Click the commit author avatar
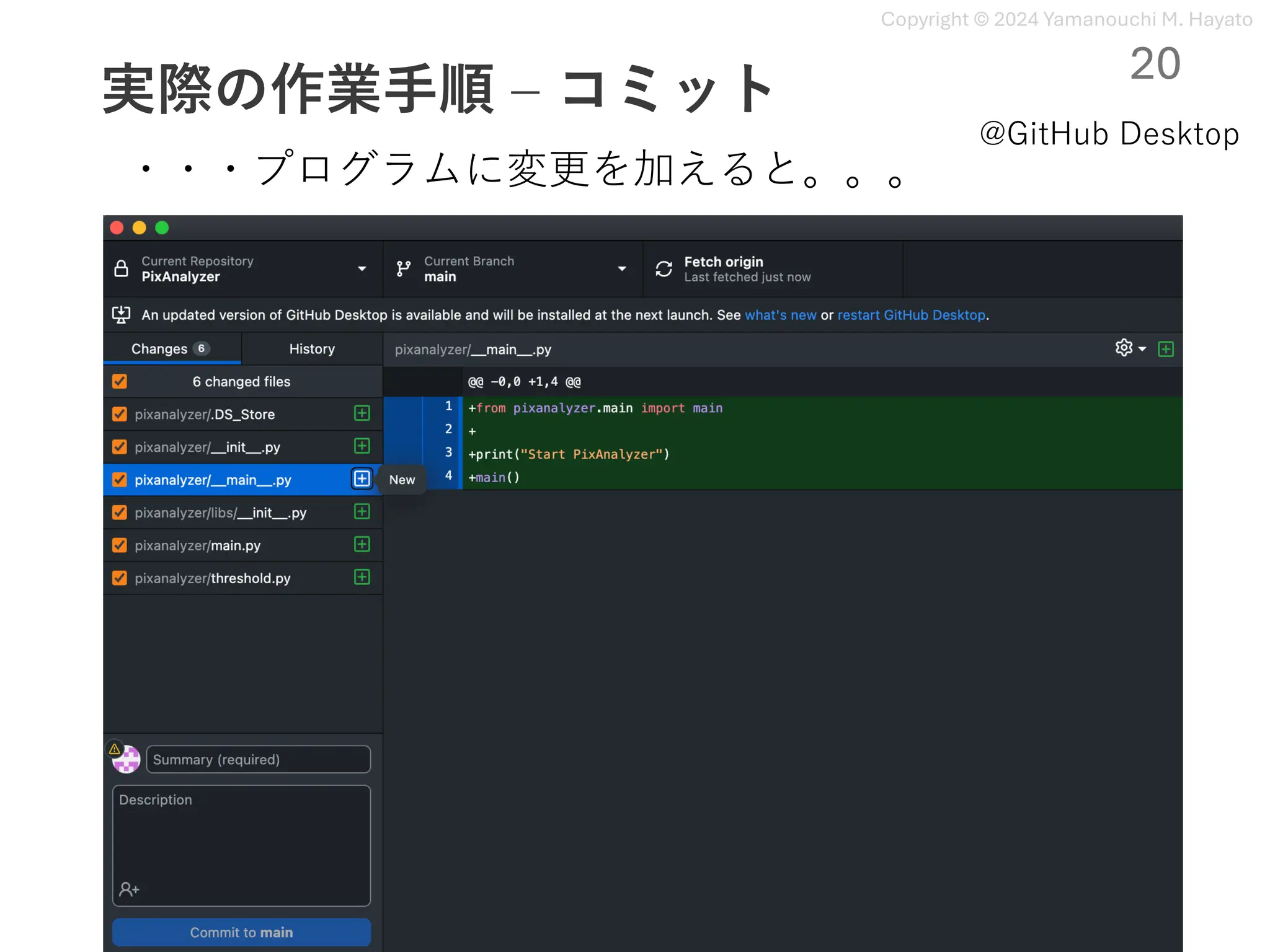The image size is (1270, 952). [127, 760]
